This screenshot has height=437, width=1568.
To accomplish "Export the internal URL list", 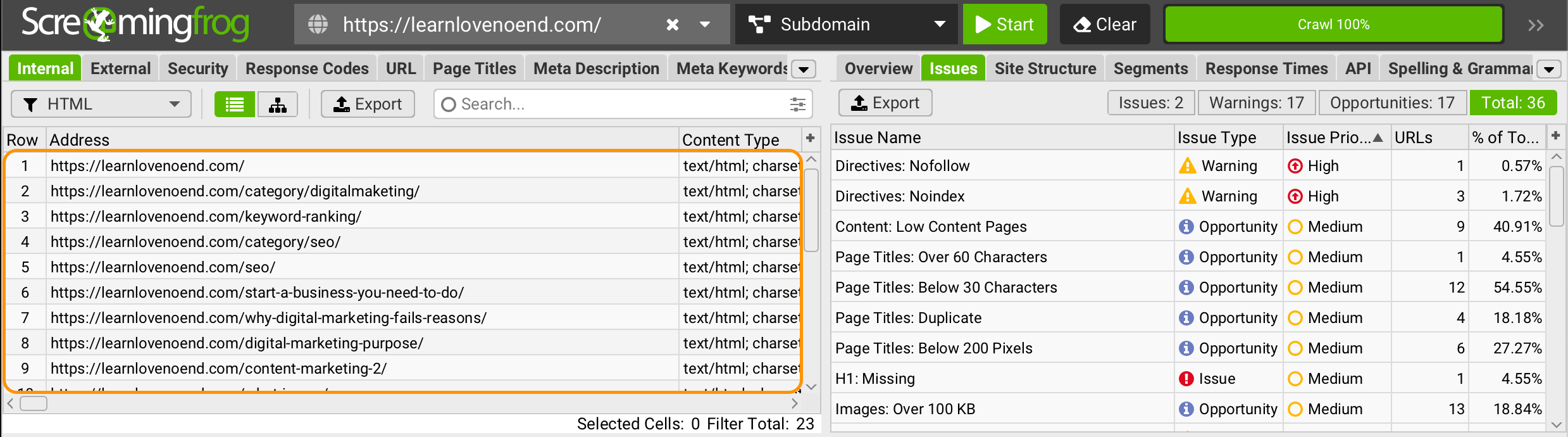I will [368, 104].
